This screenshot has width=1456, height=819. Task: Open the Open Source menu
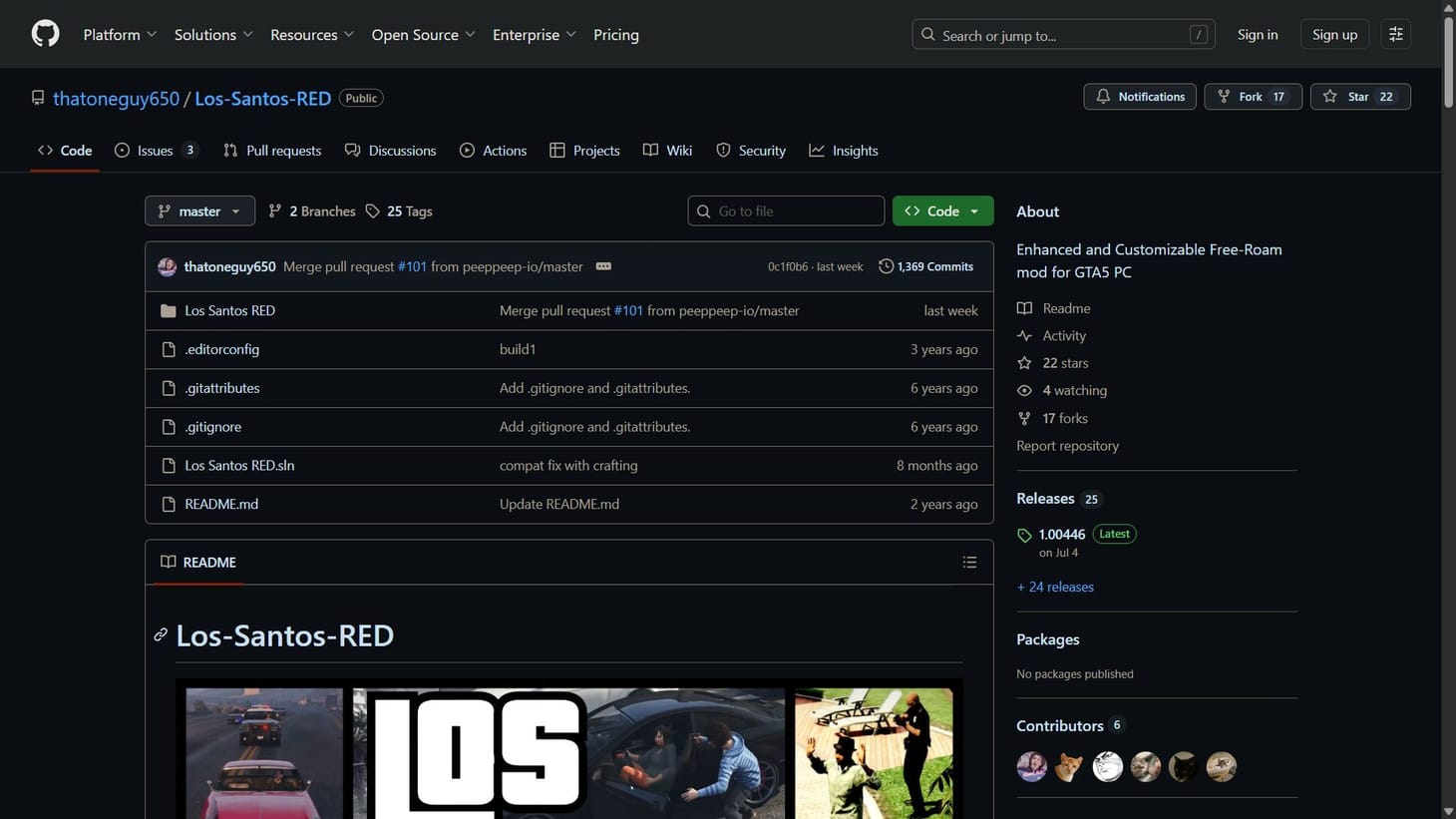tap(421, 34)
